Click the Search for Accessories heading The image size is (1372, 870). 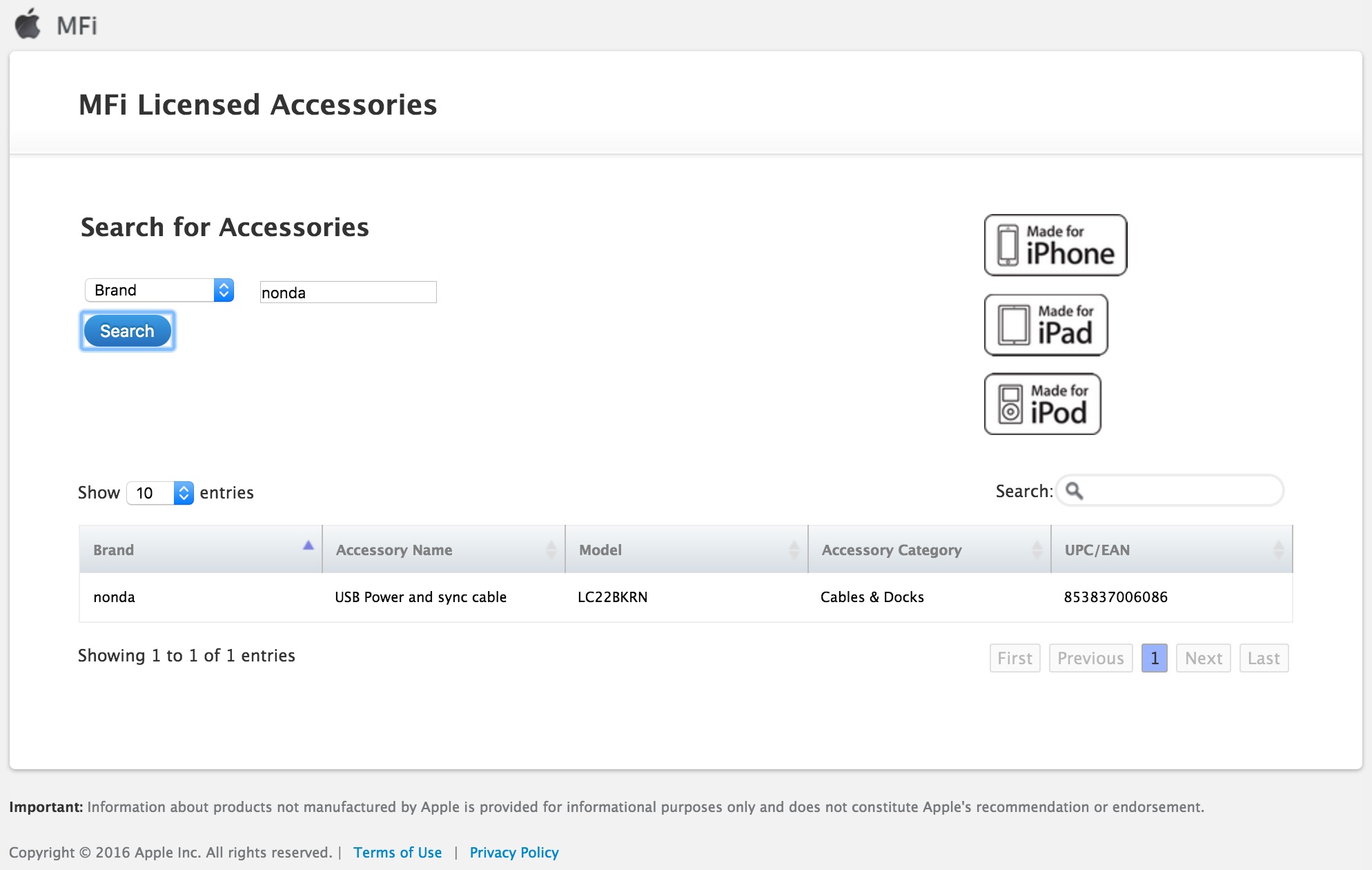coord(225,227)
